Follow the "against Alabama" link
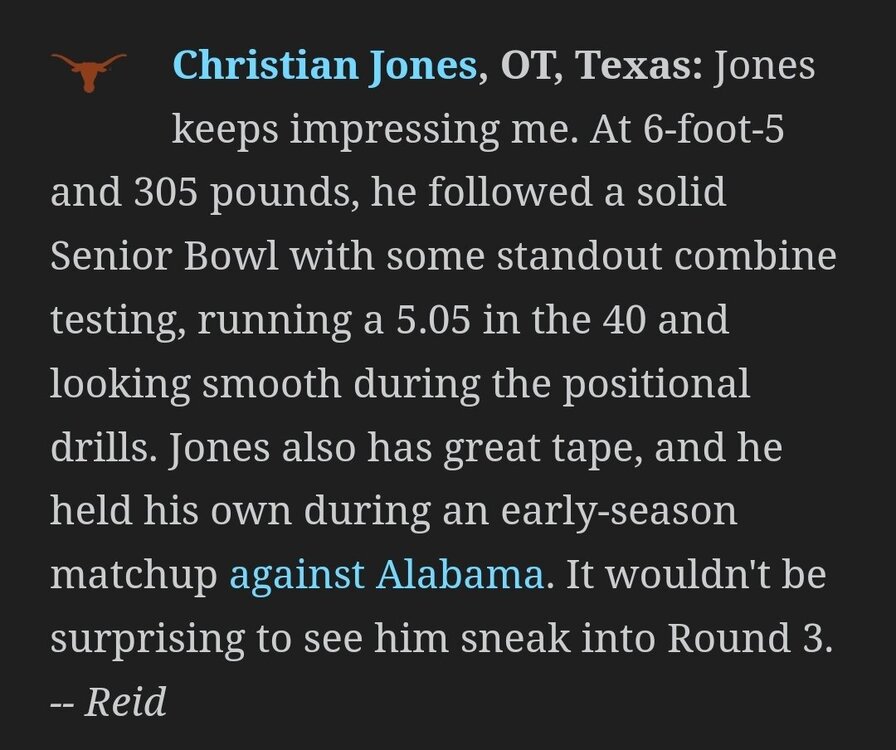This screenshot has height=750, width=896. click(x=386, y=575)
